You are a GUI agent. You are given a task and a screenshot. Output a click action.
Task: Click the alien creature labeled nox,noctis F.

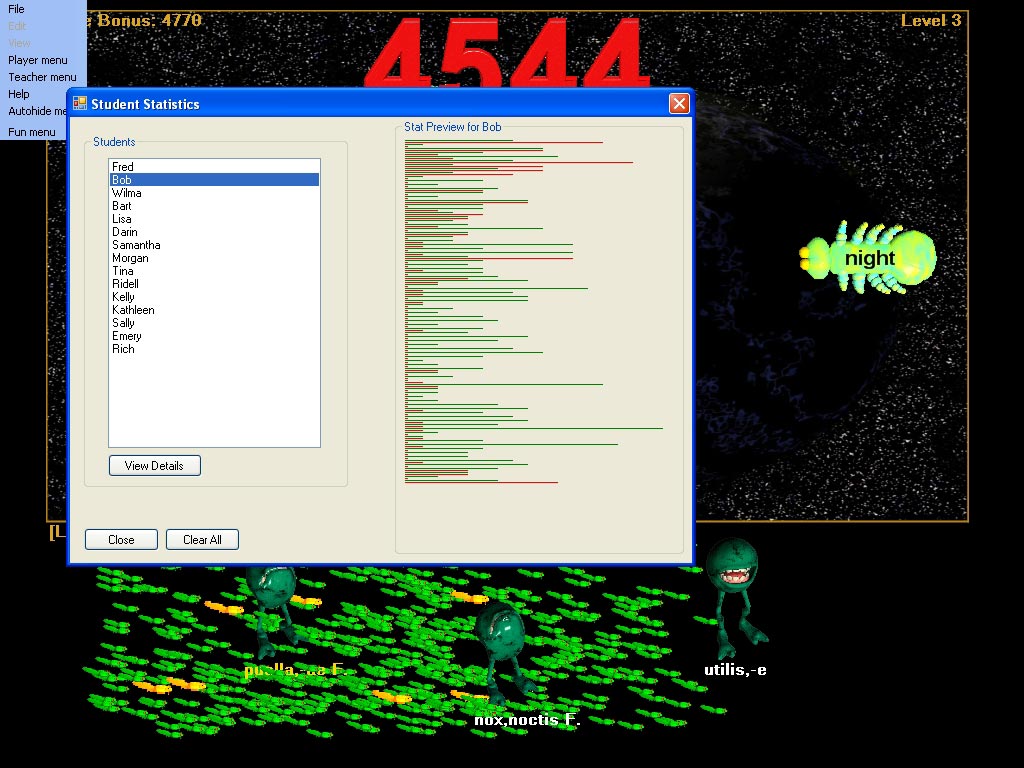(x=499, y=650)
